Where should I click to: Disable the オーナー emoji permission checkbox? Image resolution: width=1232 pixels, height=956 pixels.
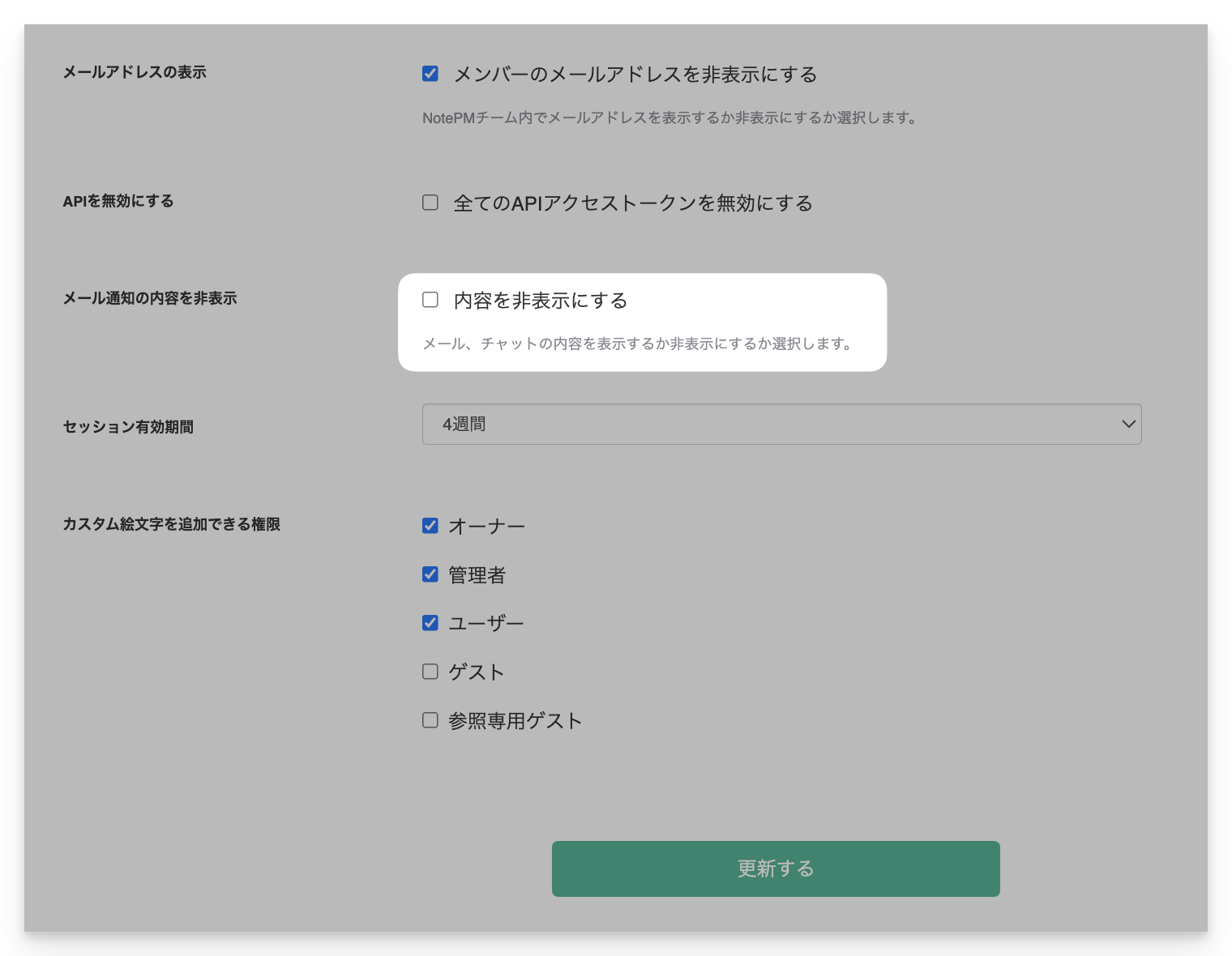click(430, 525)
